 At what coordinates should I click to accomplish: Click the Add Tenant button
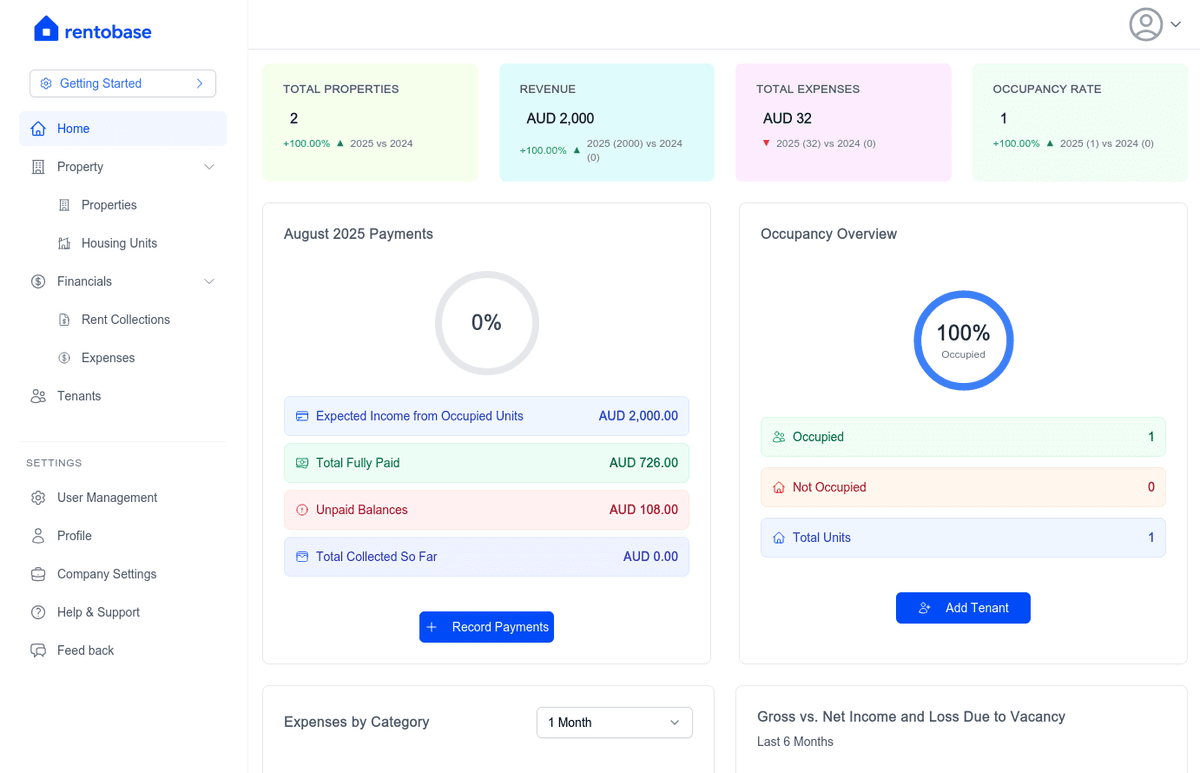(962, 607)
